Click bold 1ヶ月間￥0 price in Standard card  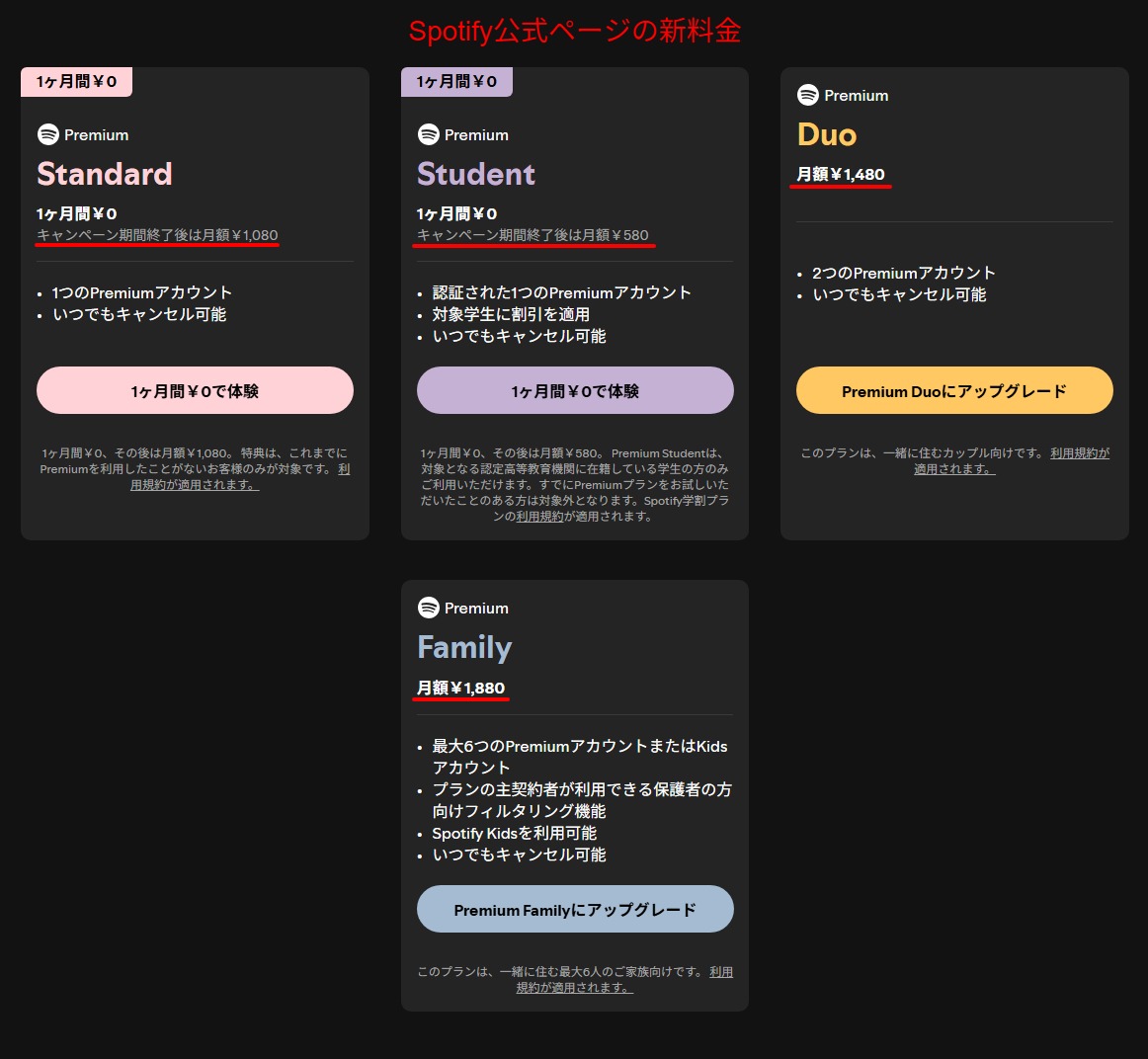[77, 213]
